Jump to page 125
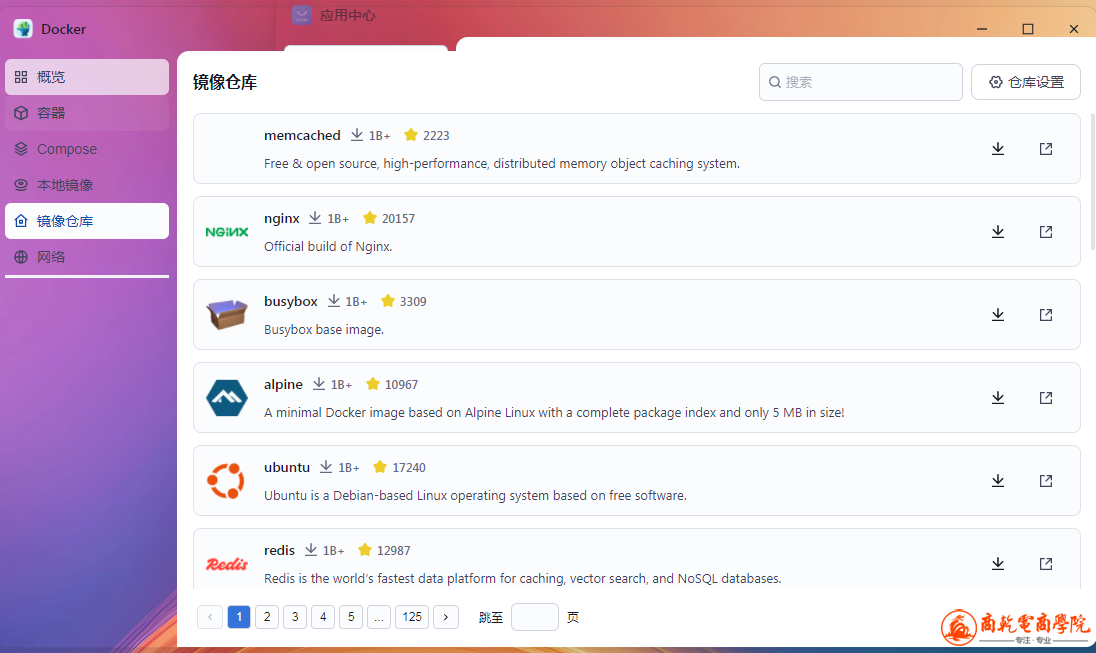 [x=412, y=617]
